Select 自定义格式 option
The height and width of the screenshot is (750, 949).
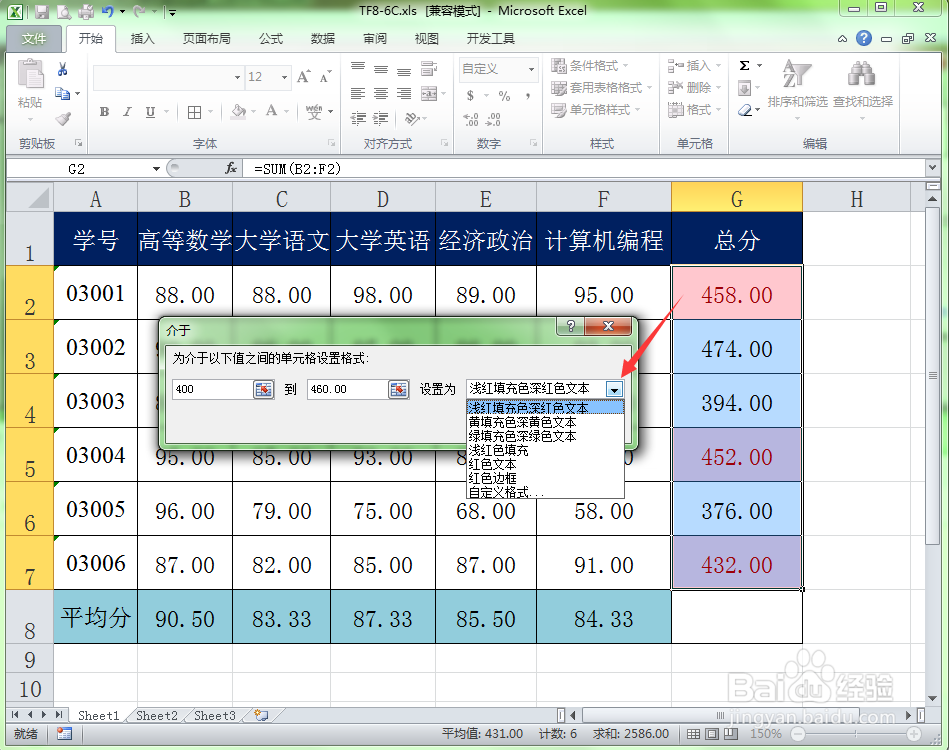(x=545, y=492)
